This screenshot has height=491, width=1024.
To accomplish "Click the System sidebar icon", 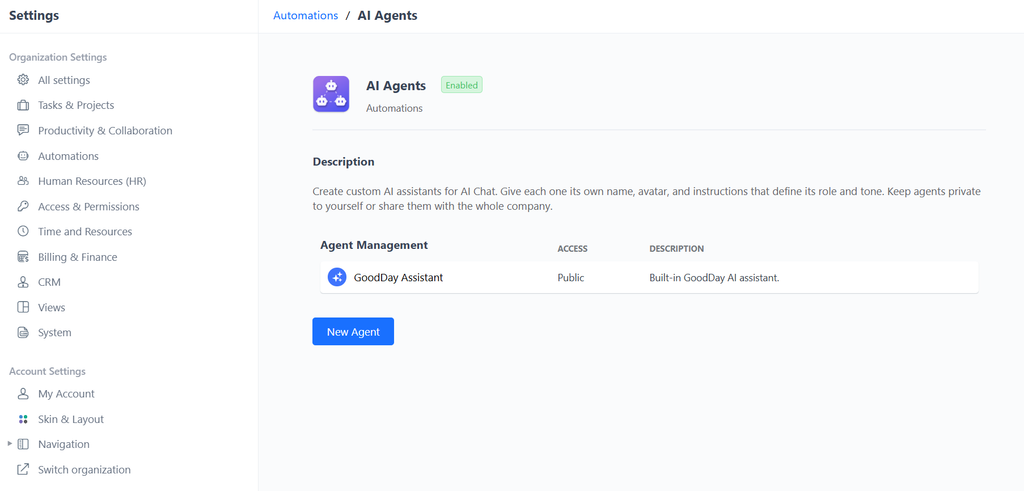I will click(x=23, y=332).
